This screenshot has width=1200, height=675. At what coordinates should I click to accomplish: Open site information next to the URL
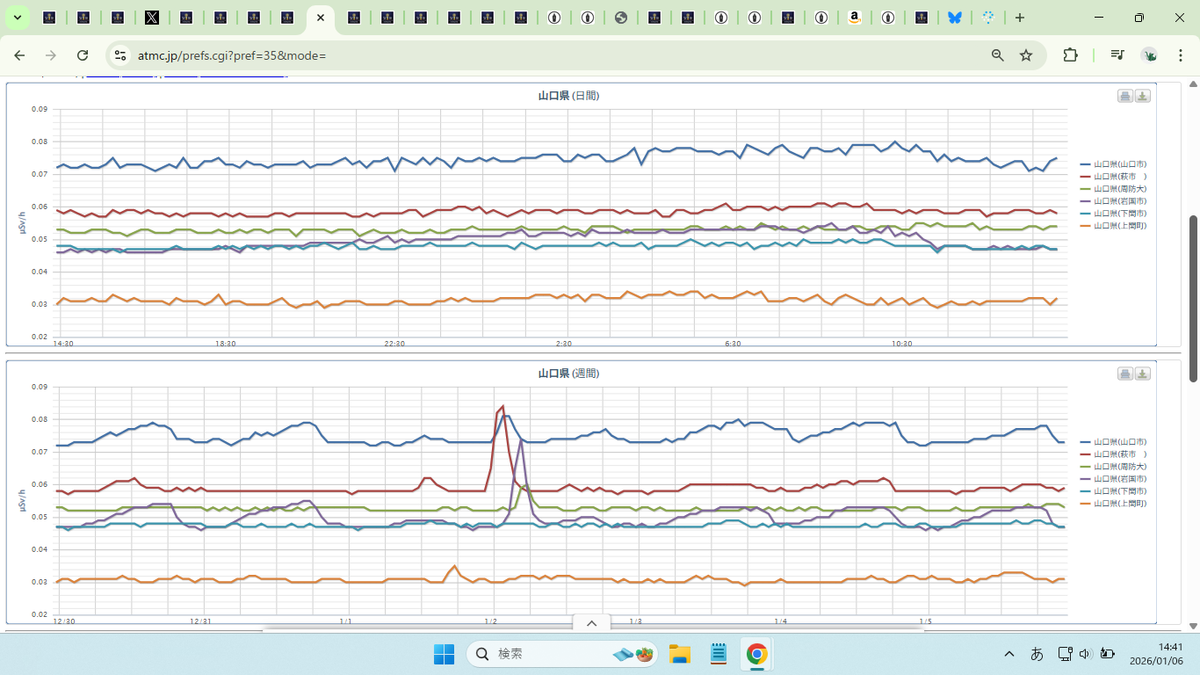[x=120, y=55]
